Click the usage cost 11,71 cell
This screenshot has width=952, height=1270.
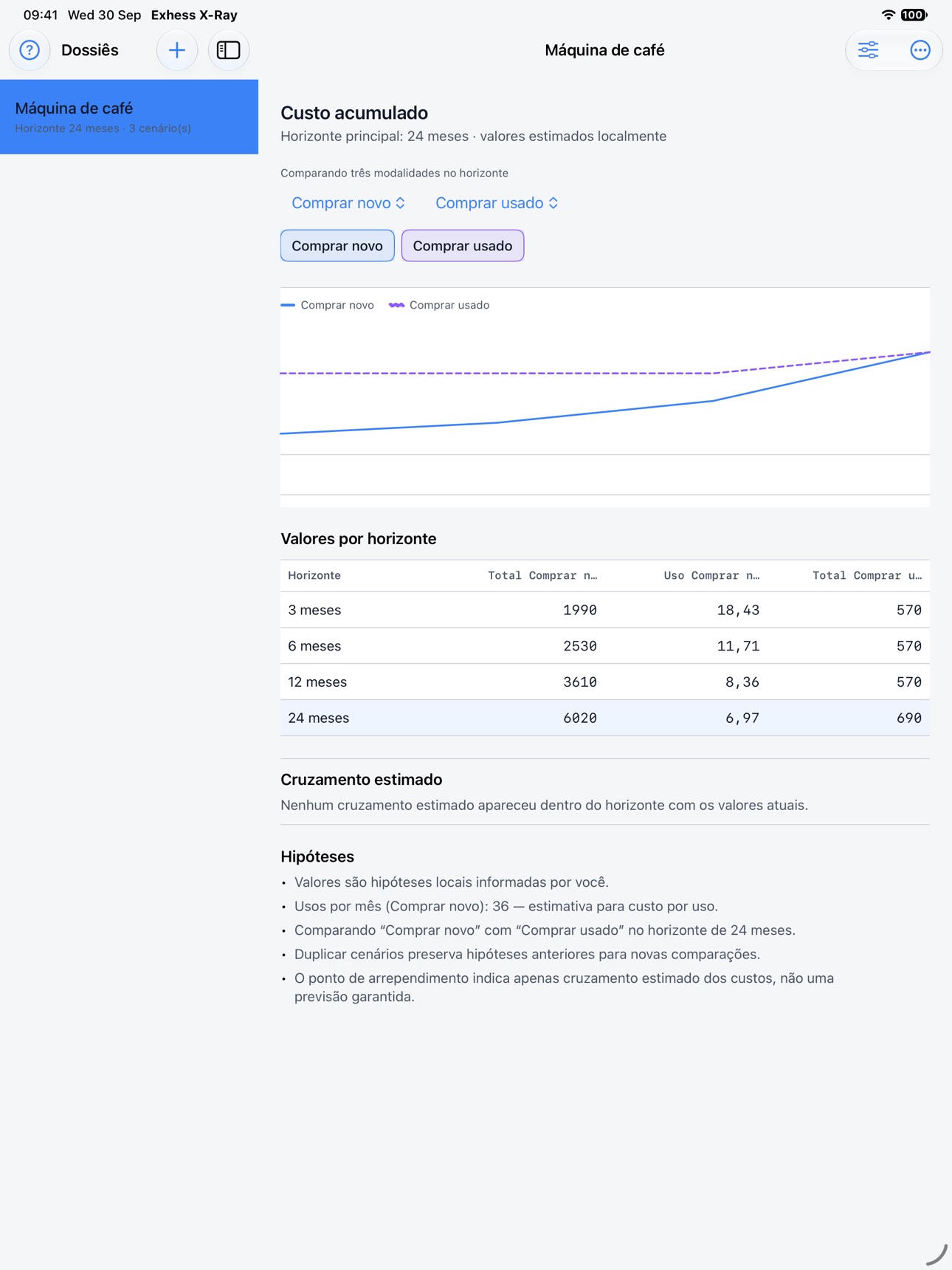pyautogui.click(x=738, y=646)
